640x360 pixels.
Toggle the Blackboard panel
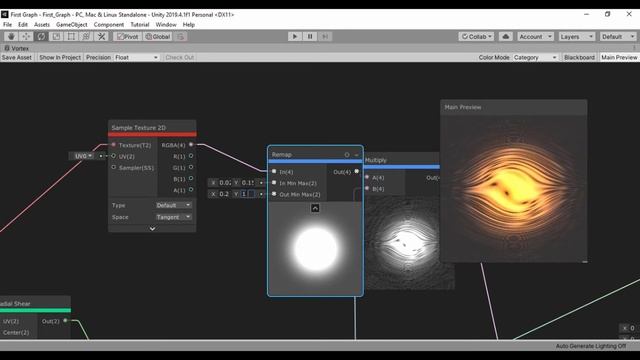click(579, 57)
